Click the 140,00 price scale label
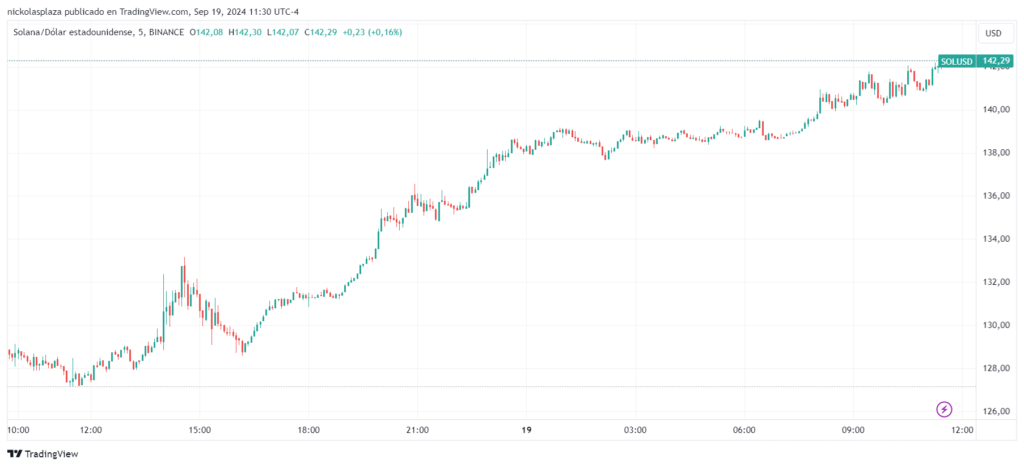 (x=996, y=109)
